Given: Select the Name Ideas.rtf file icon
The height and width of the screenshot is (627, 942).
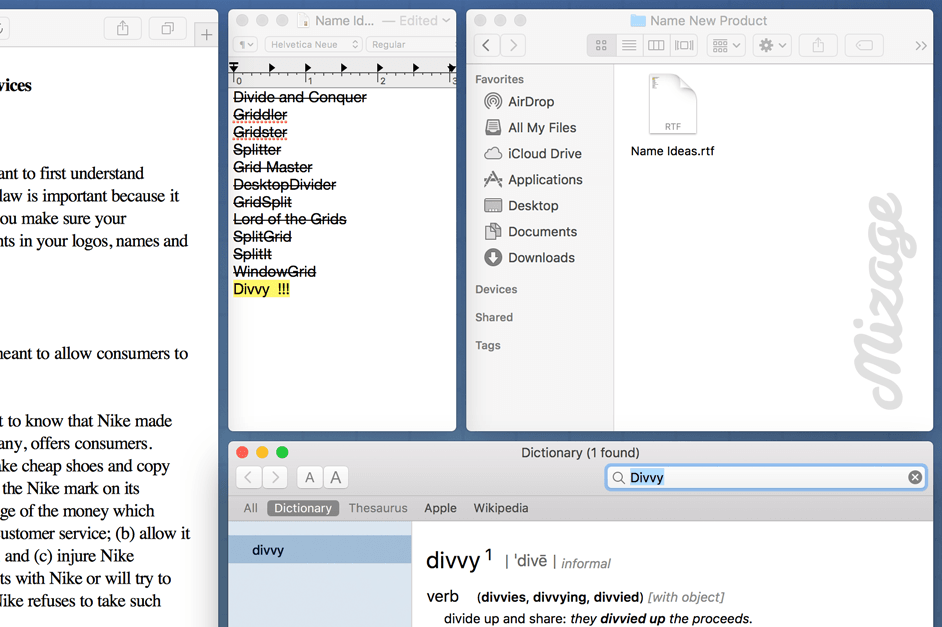Looking at the screenshot, I should tap(673, 104).
